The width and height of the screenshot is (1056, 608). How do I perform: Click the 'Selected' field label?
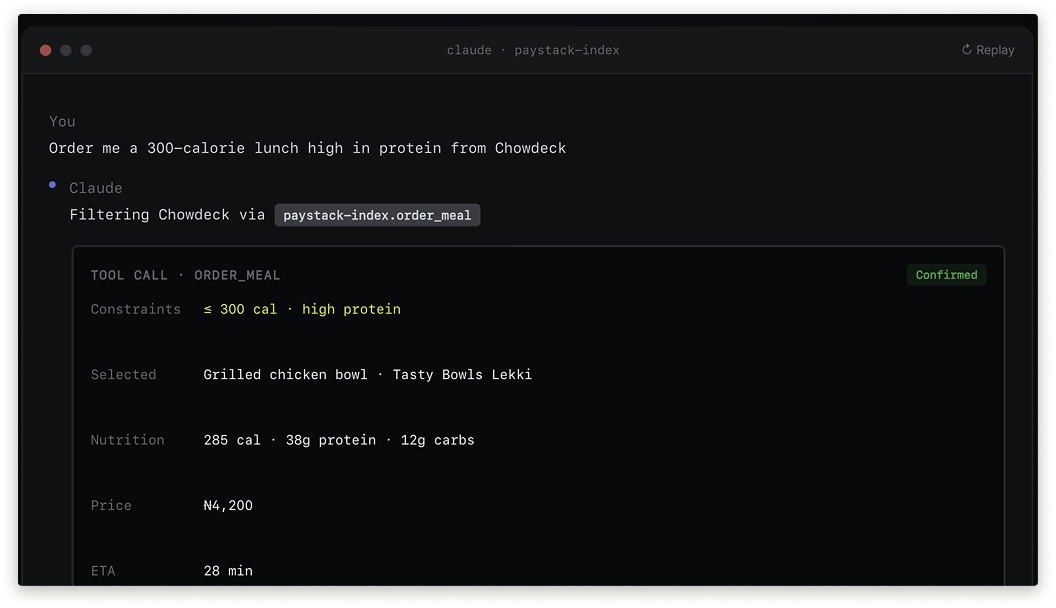pyautogui.click(x=123, y=374)
